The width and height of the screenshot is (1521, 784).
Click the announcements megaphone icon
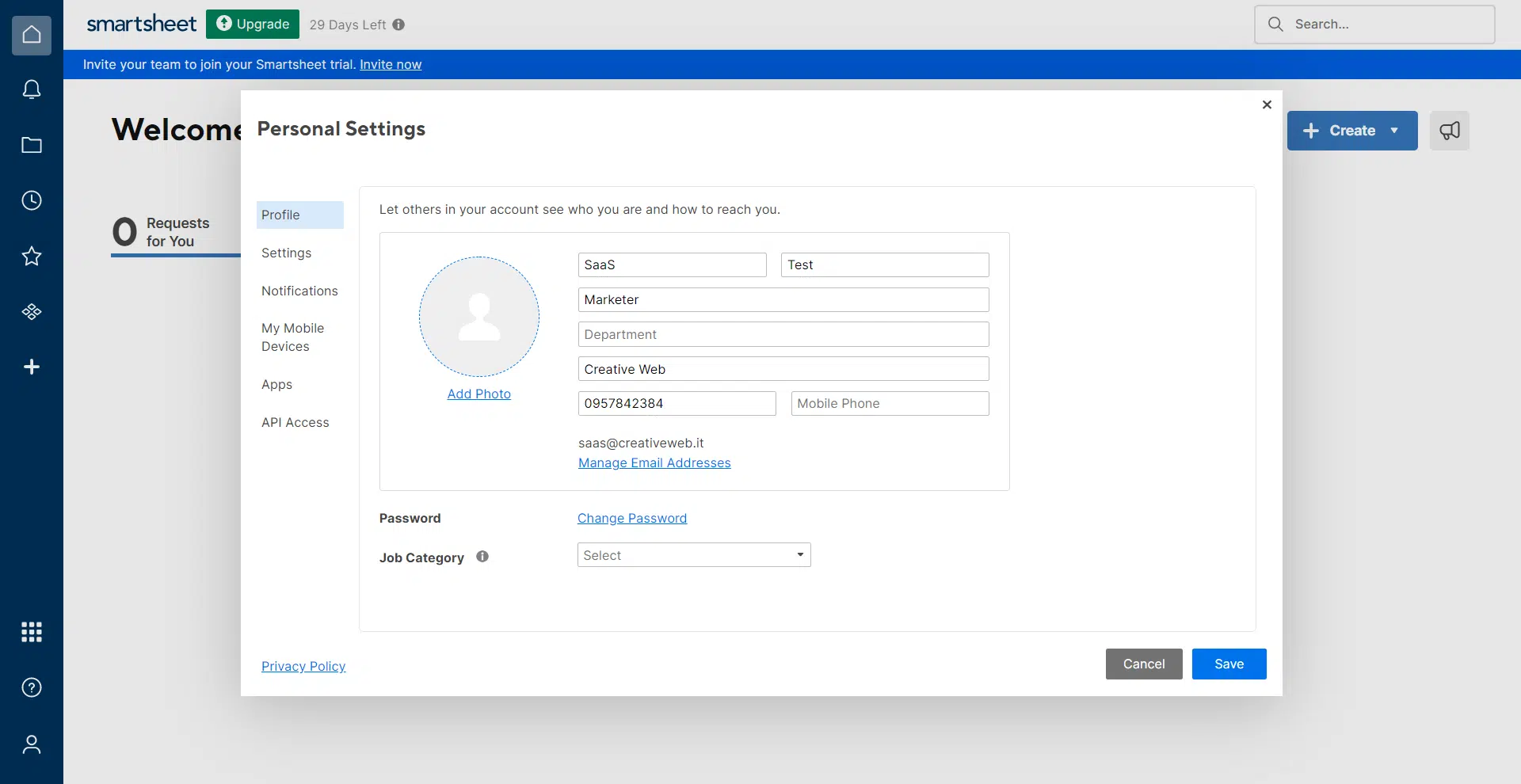click(x=1450, y=131)
